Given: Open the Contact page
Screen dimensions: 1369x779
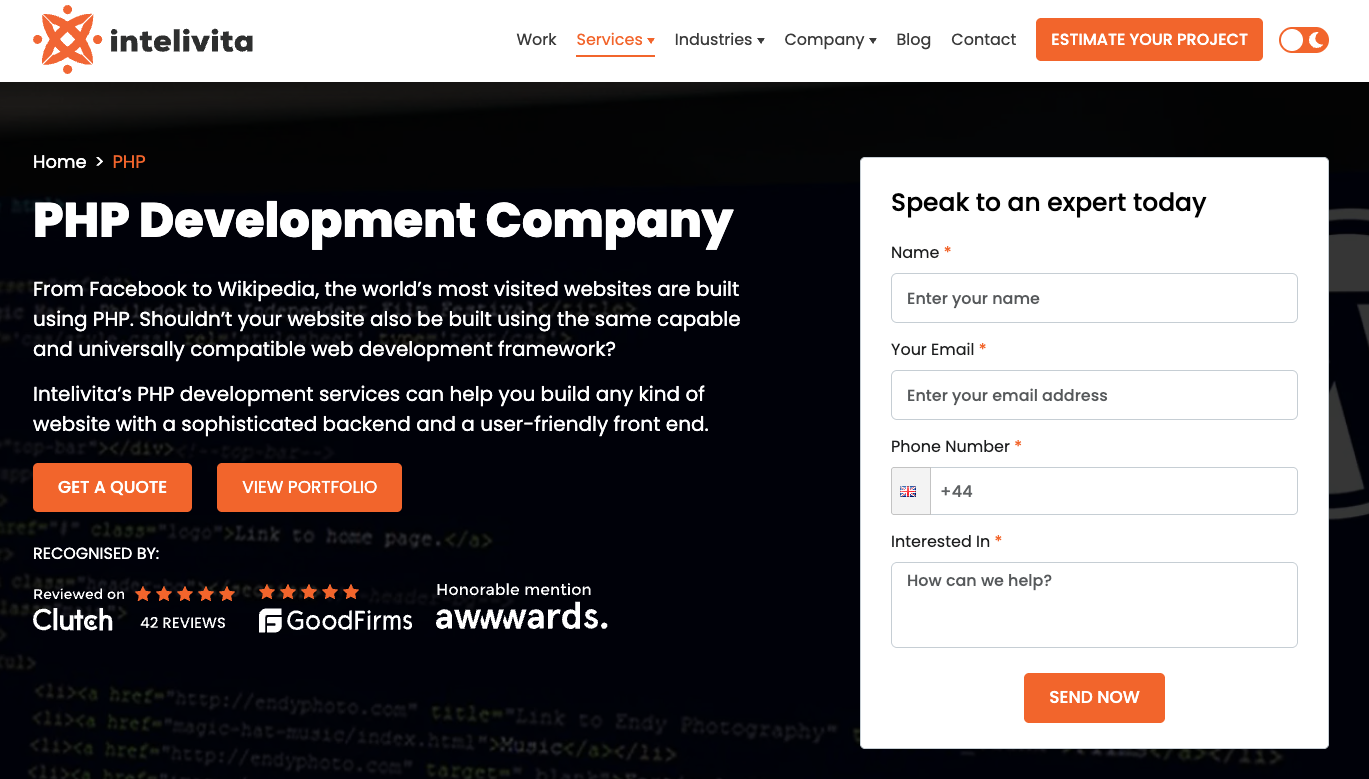Looking at the screenshot, I should point(983,40).
